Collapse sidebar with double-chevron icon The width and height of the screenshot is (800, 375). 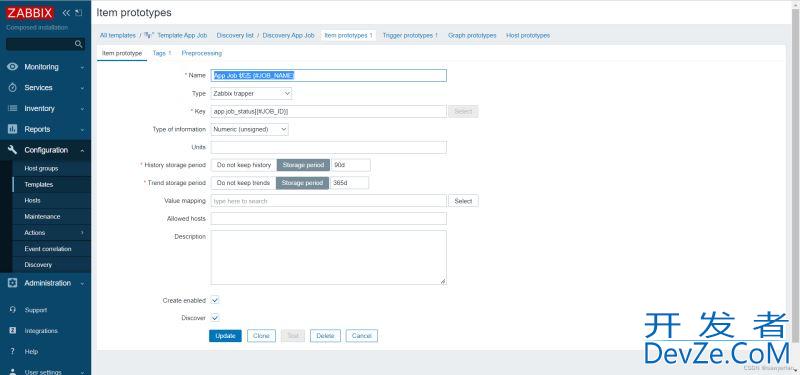coord(66,13)
